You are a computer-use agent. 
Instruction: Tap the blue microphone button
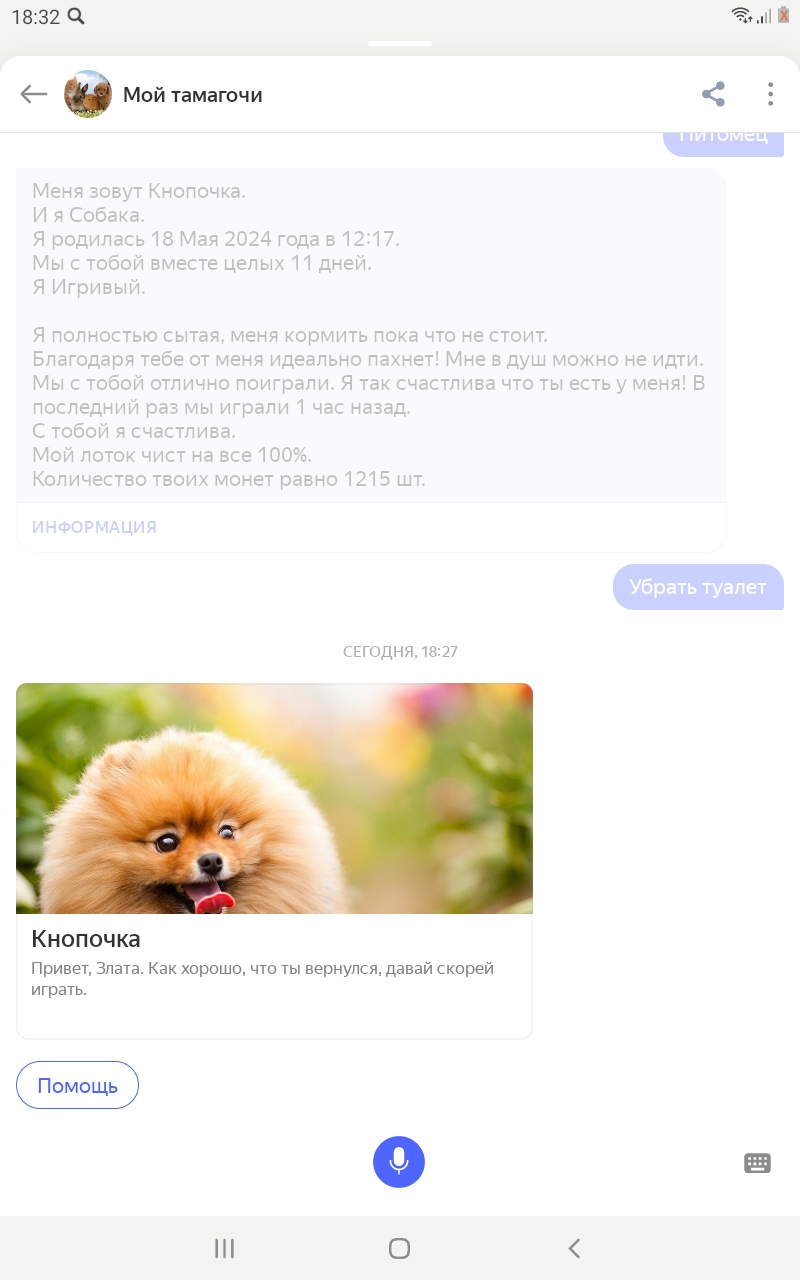tap(399, 1162)
